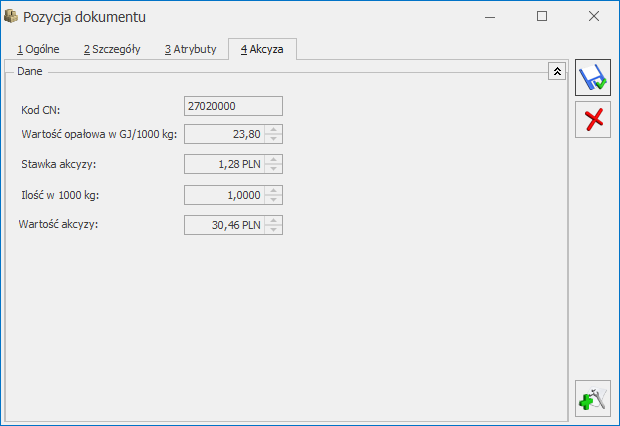Open the 2 Szczegóły tab
620x426 pixels.
click(x=112, y=49)
